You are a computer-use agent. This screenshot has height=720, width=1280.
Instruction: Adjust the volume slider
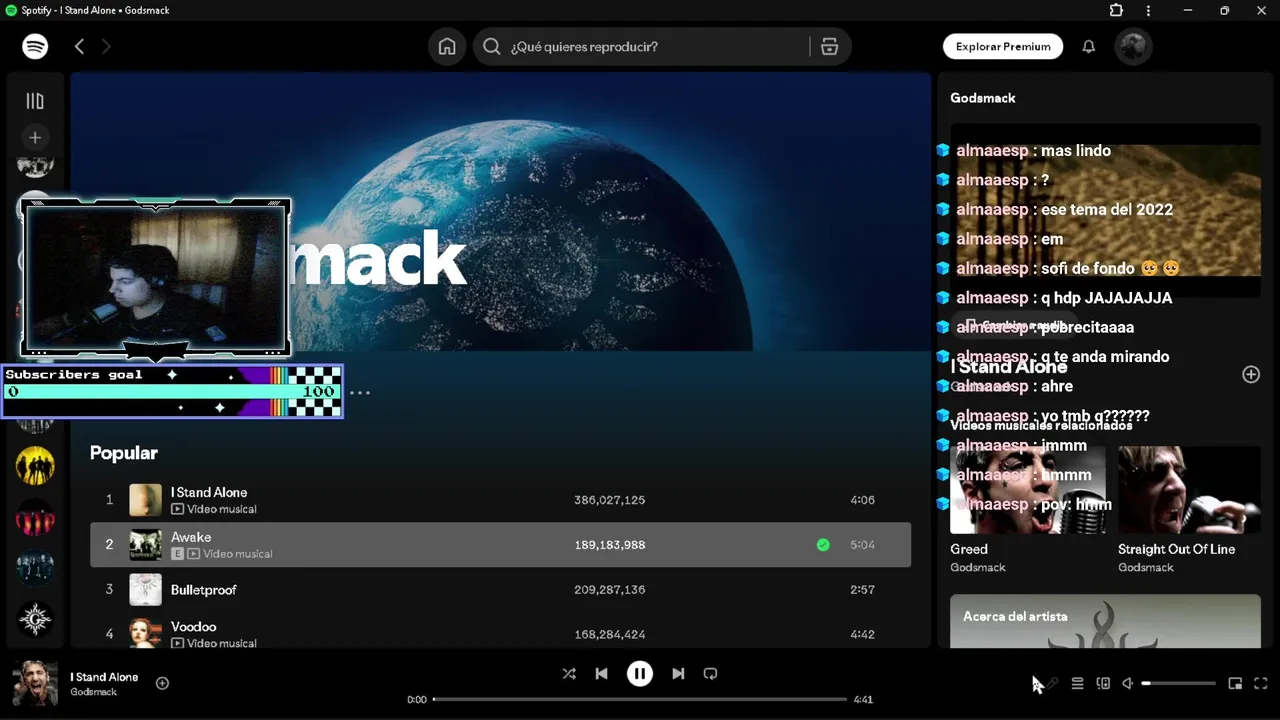coord(1179,684)
